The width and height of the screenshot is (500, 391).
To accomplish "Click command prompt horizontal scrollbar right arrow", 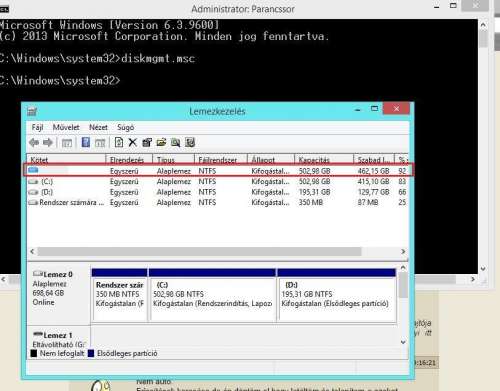I will point(473,279).
